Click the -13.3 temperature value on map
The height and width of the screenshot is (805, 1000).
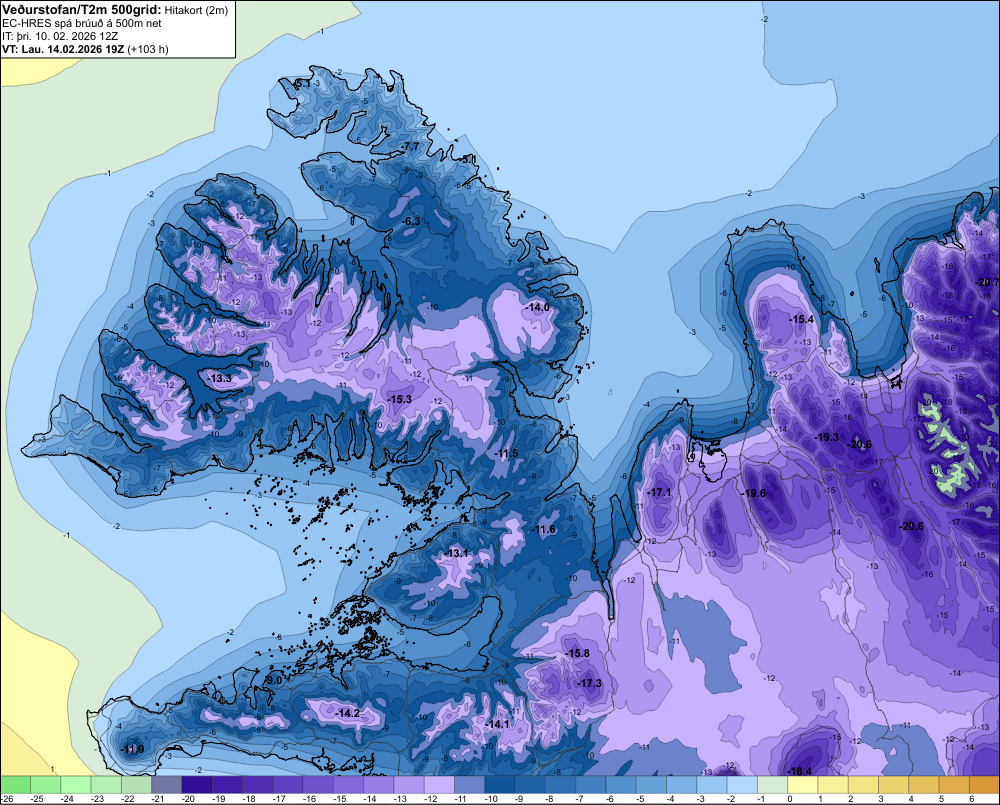click(x=219, y=379)
